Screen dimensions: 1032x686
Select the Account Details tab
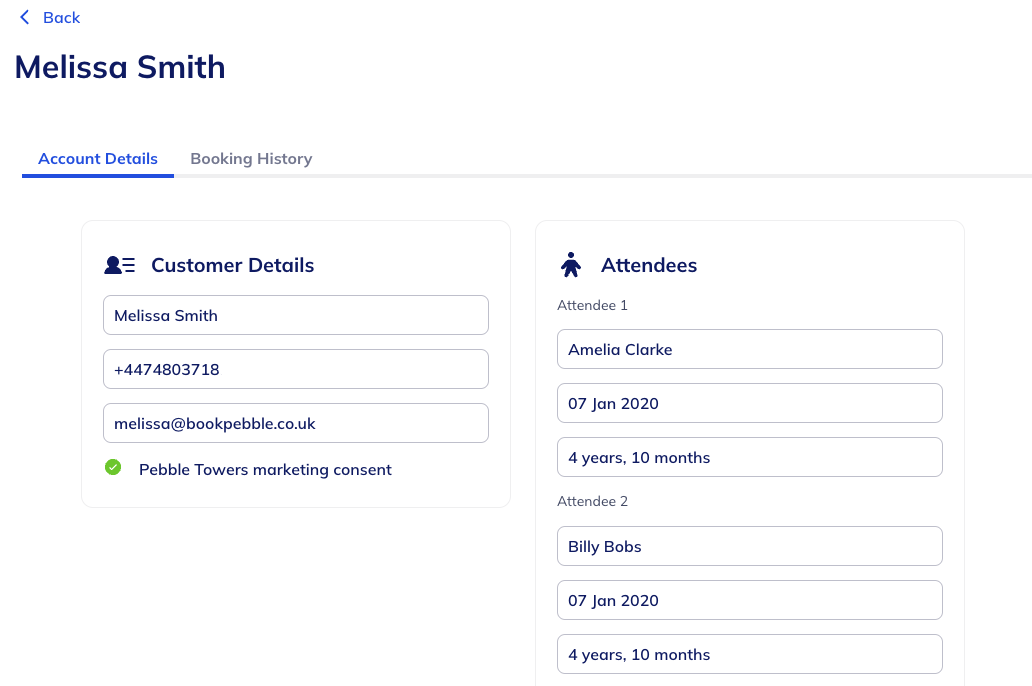click(x=98, y=159)
